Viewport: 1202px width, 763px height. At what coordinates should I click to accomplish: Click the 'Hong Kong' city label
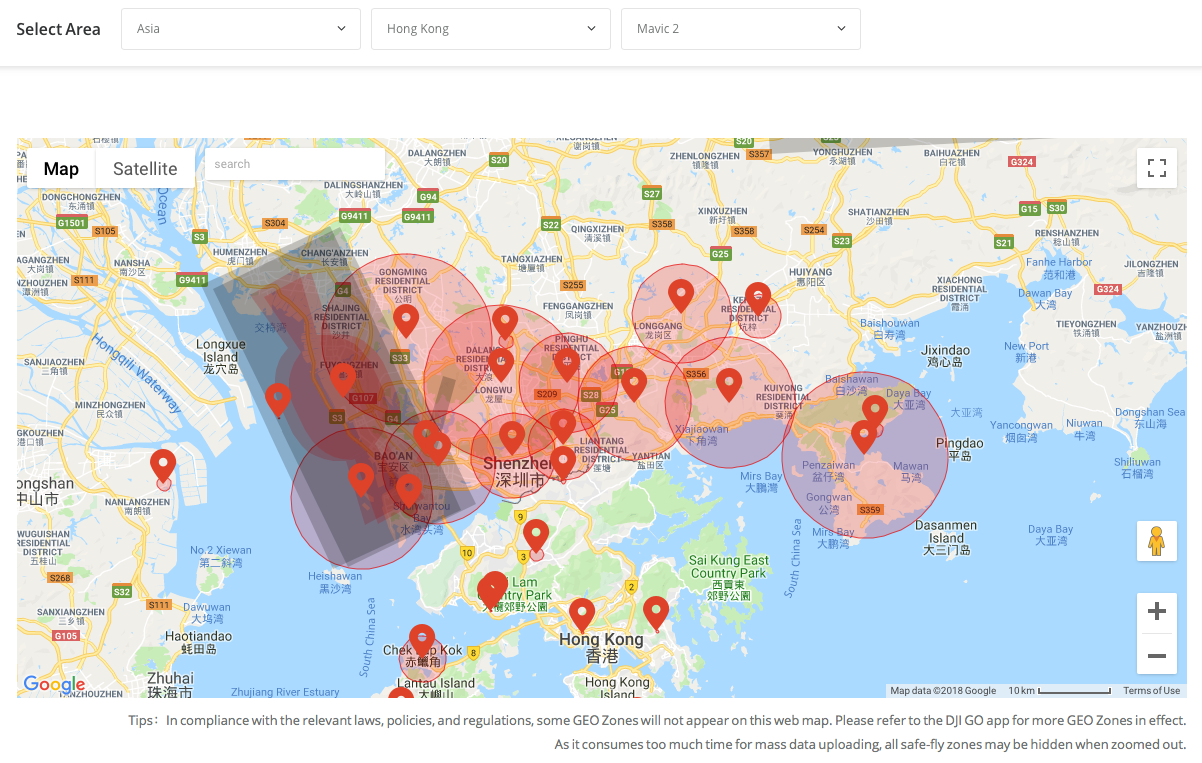601,648
